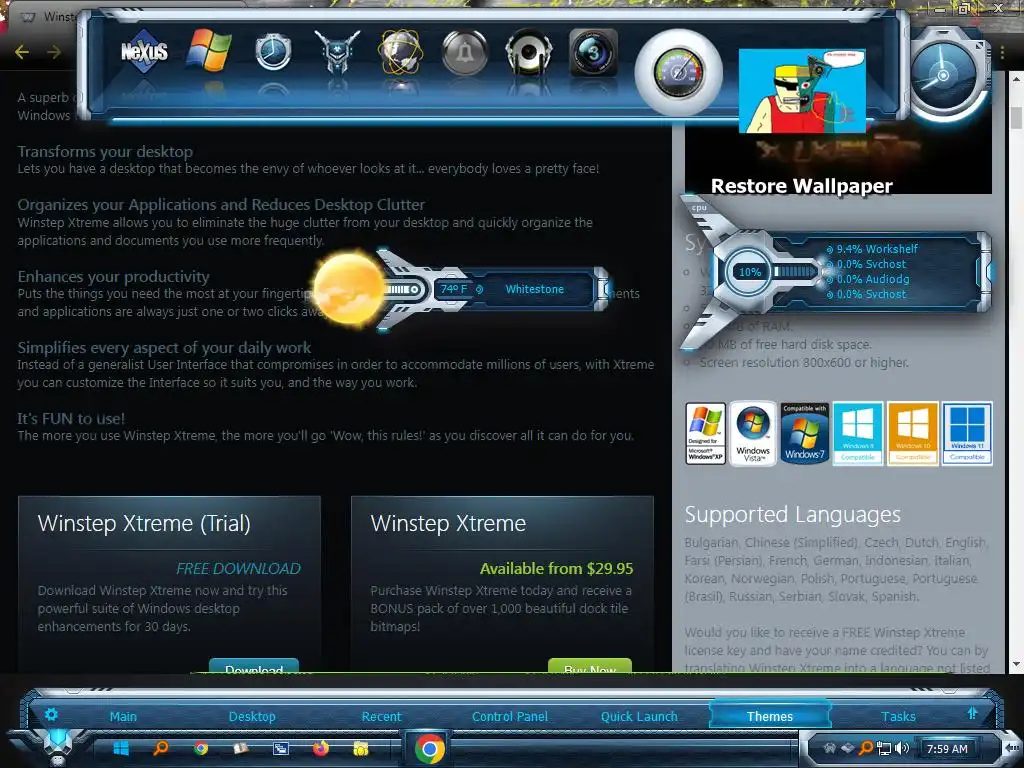Click the Windows Vista compatibility badge
The height and width of the screenshot is (768, 1024).
click(x=753, y=434)
